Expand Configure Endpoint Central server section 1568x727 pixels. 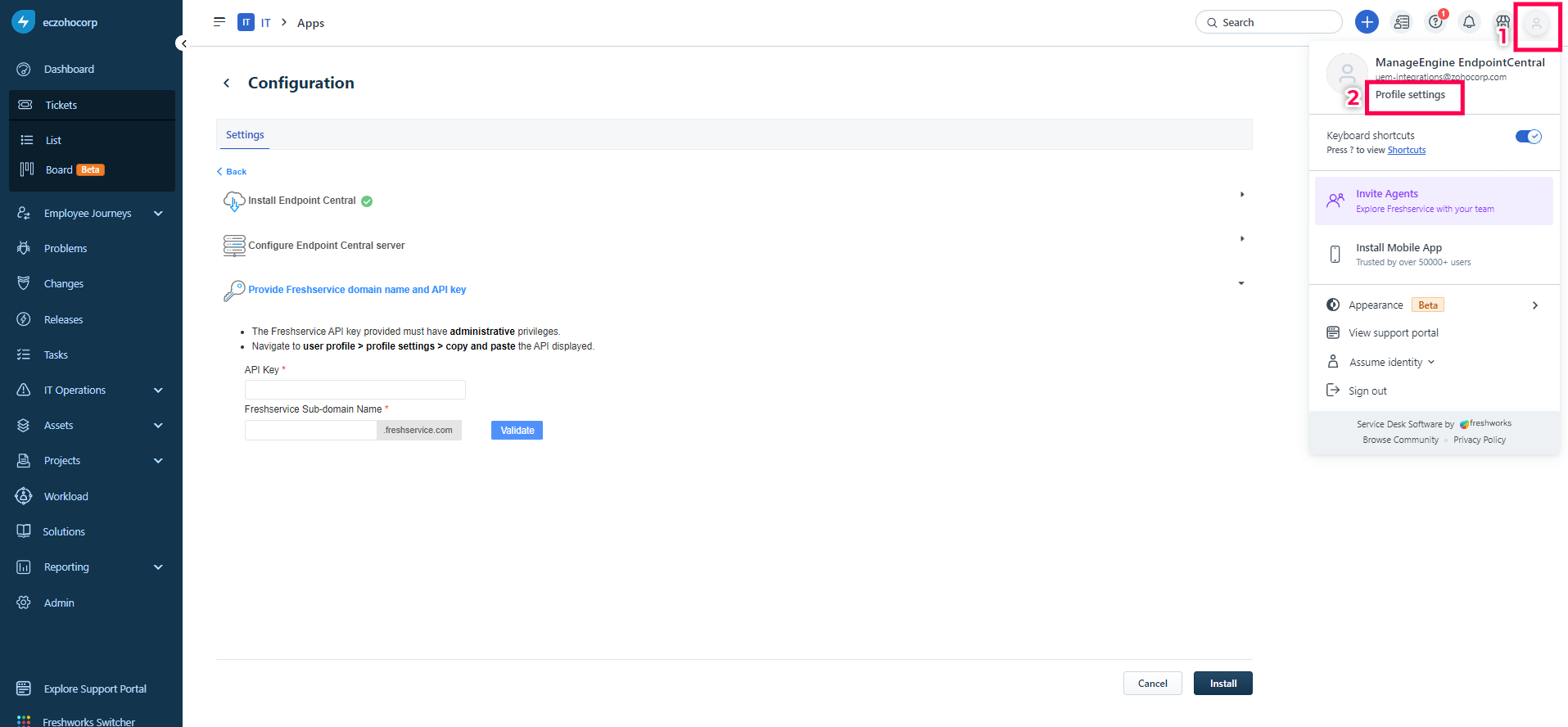point(1241,239)
